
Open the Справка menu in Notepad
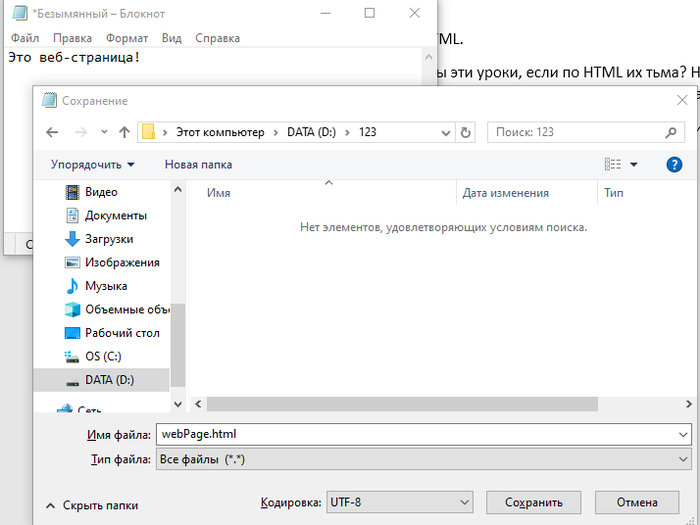[x=217, y=38]
